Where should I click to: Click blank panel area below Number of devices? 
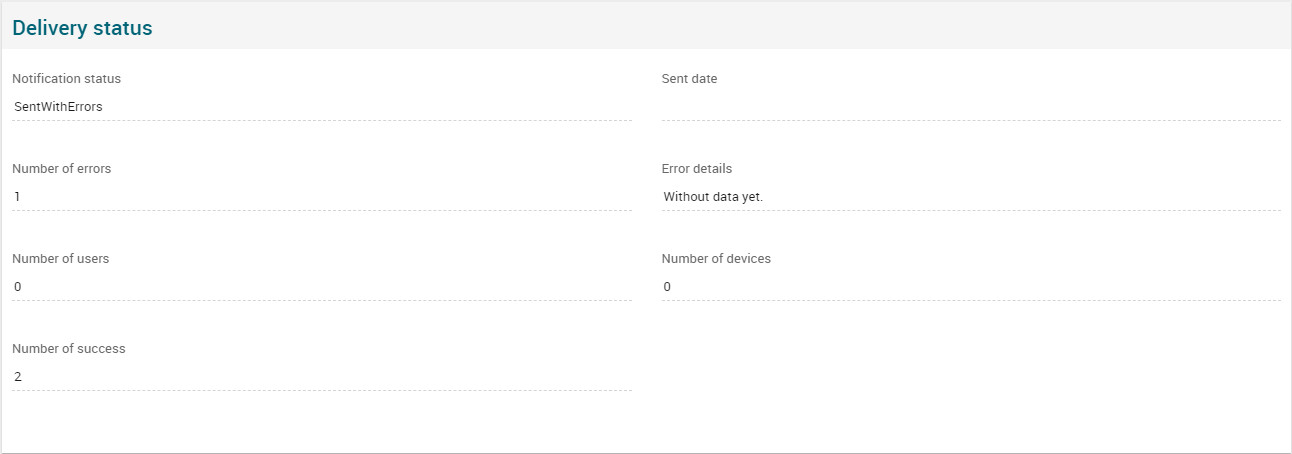click(970, 370)
